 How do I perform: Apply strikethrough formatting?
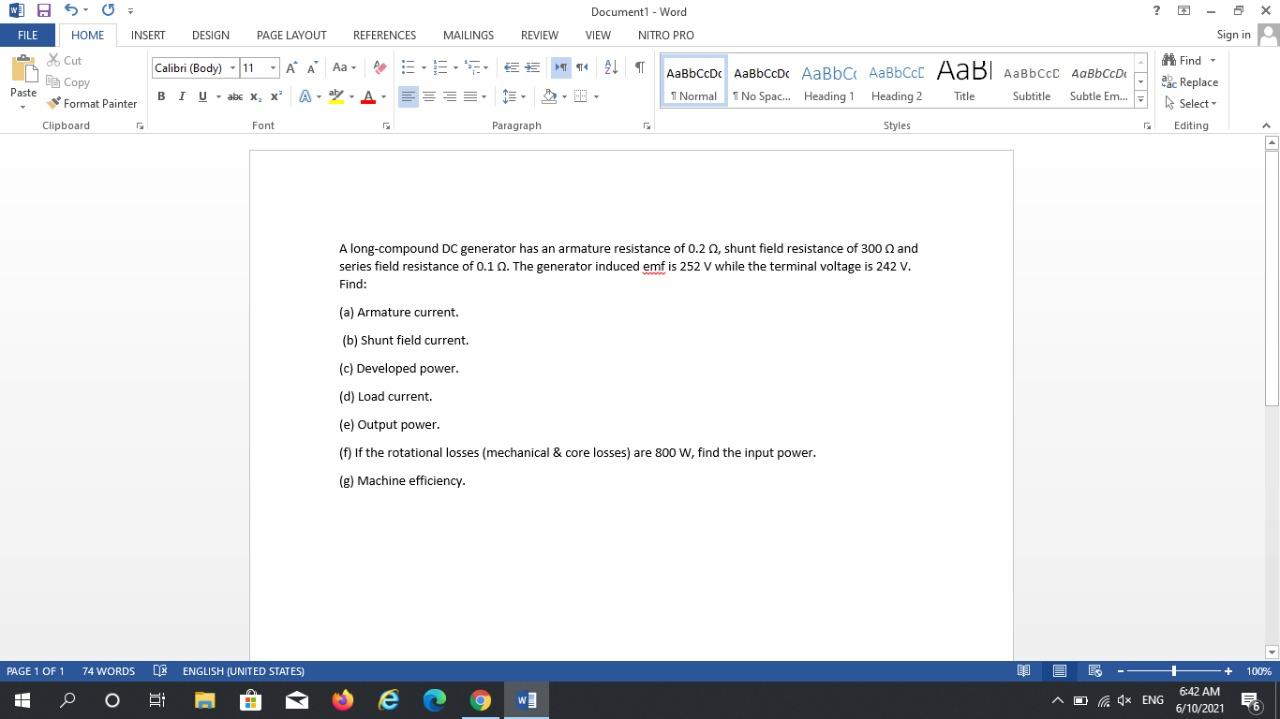point(235,96)
